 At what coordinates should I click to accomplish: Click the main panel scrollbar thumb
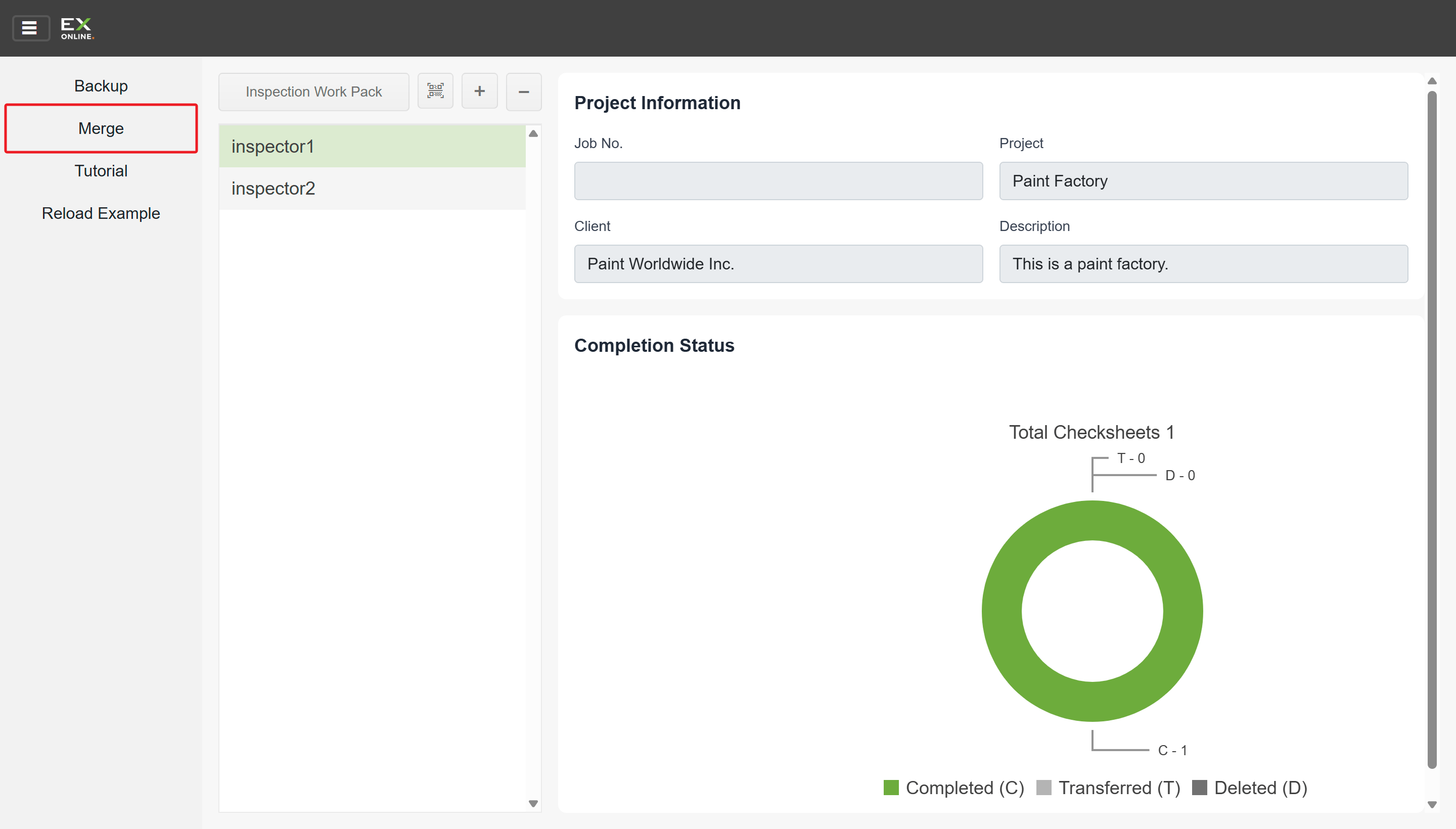click(1432, 430)
